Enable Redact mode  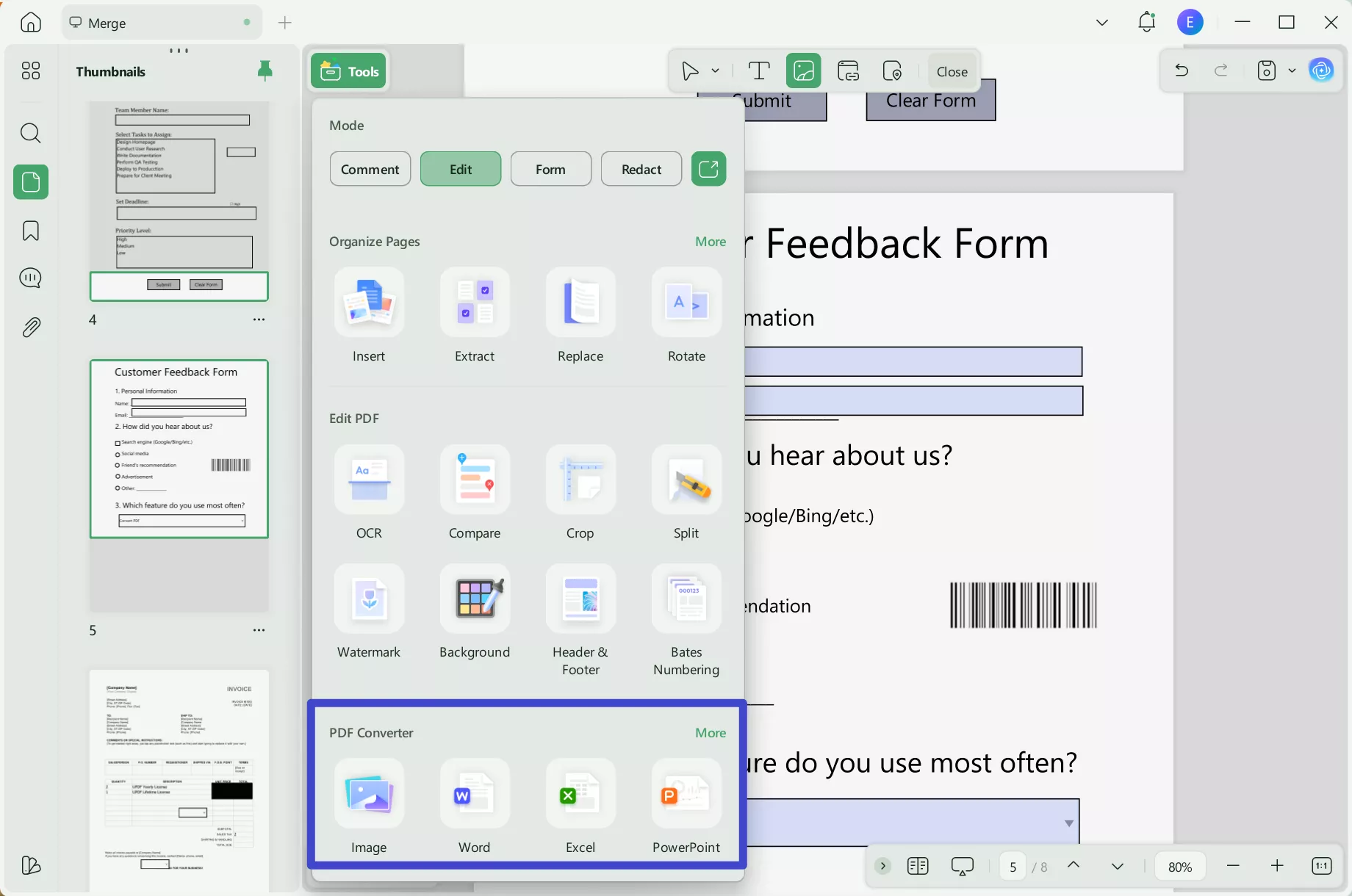coord(641,169)
